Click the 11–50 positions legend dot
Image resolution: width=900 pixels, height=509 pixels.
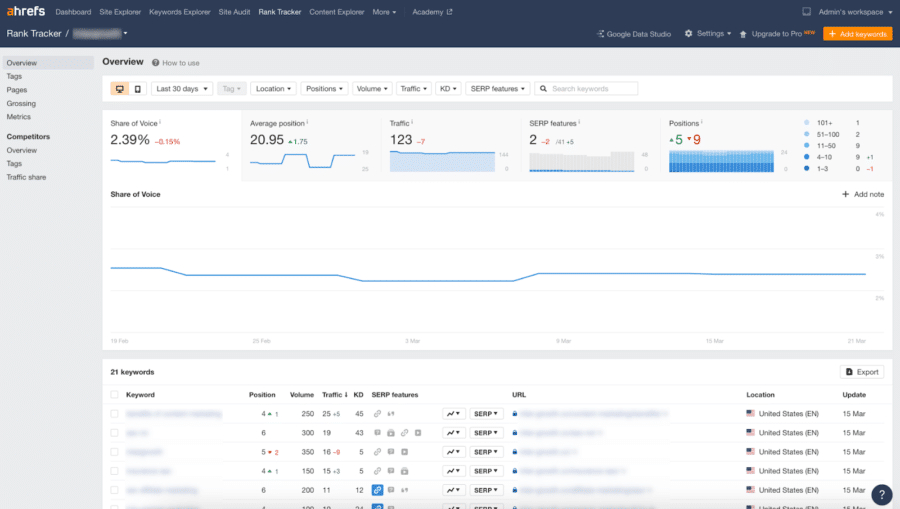tap(806, 146)
